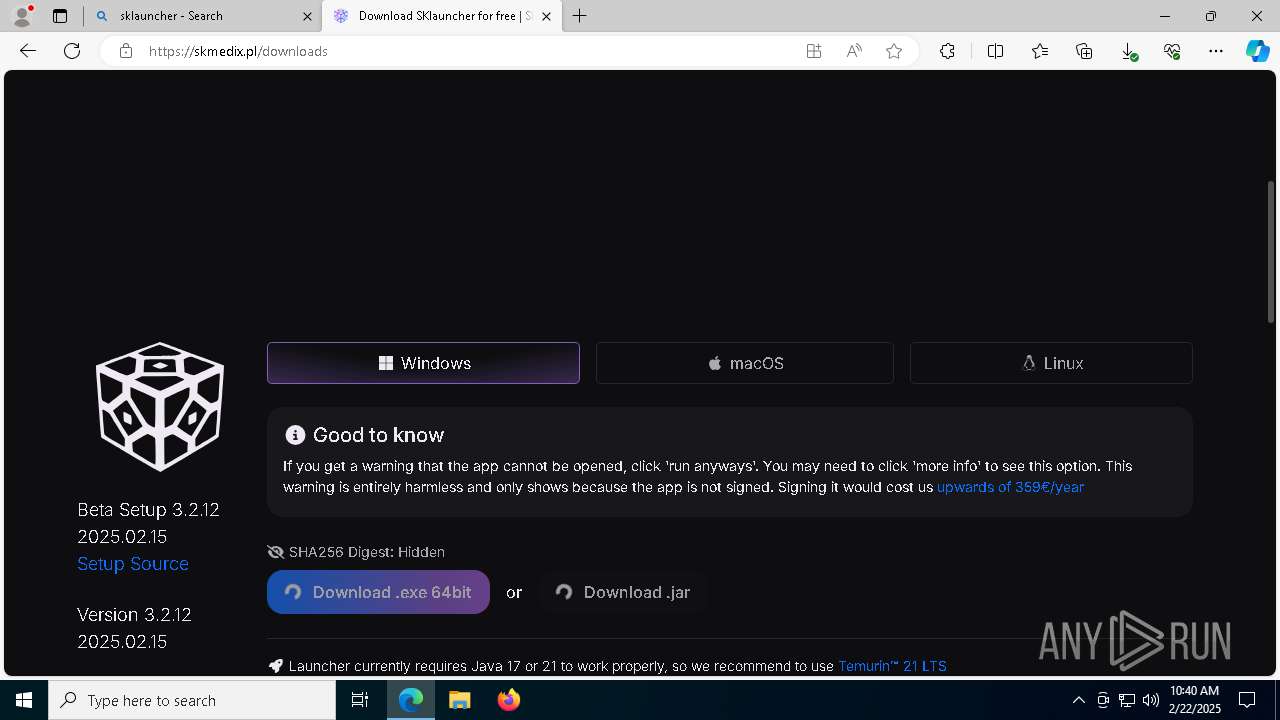Start Read Aloud from address bar
1280x720 pixels.
click(x=854, y=51)
